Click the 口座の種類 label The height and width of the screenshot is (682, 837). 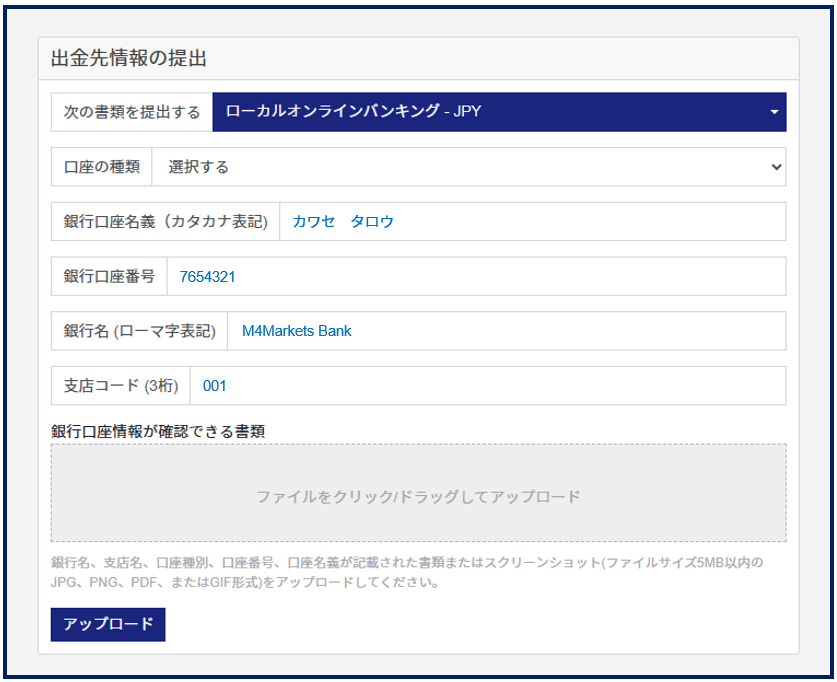[x=101, y=167]
